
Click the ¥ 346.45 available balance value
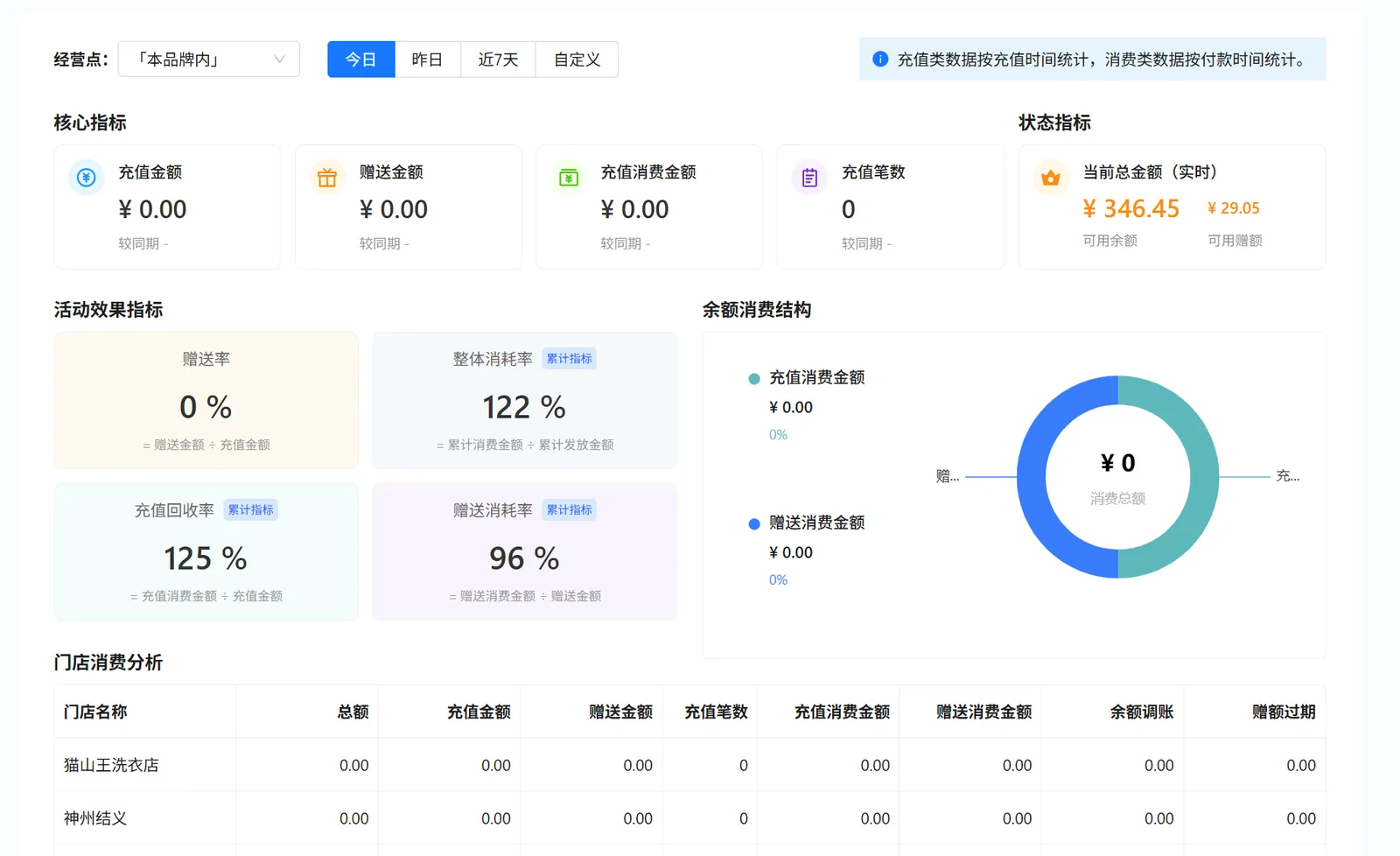[x=1130, y=208]
